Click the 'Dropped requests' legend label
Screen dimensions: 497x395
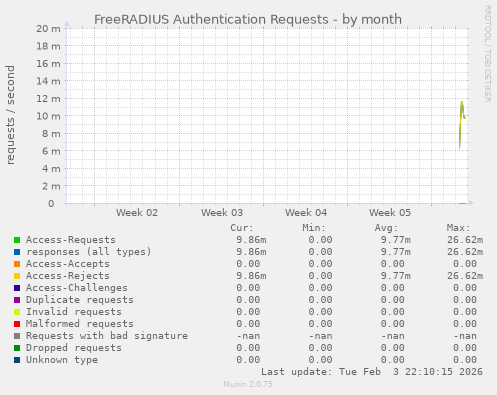[x=74, y=348]
